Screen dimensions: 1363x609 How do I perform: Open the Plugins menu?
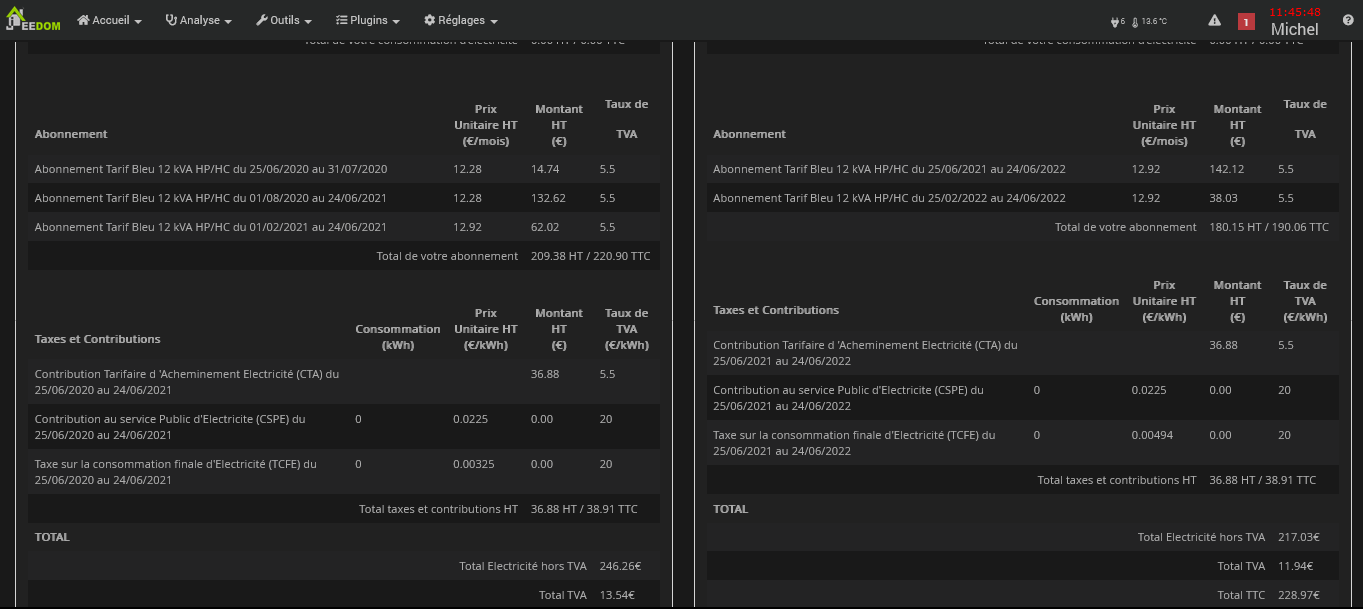[368, 20]
